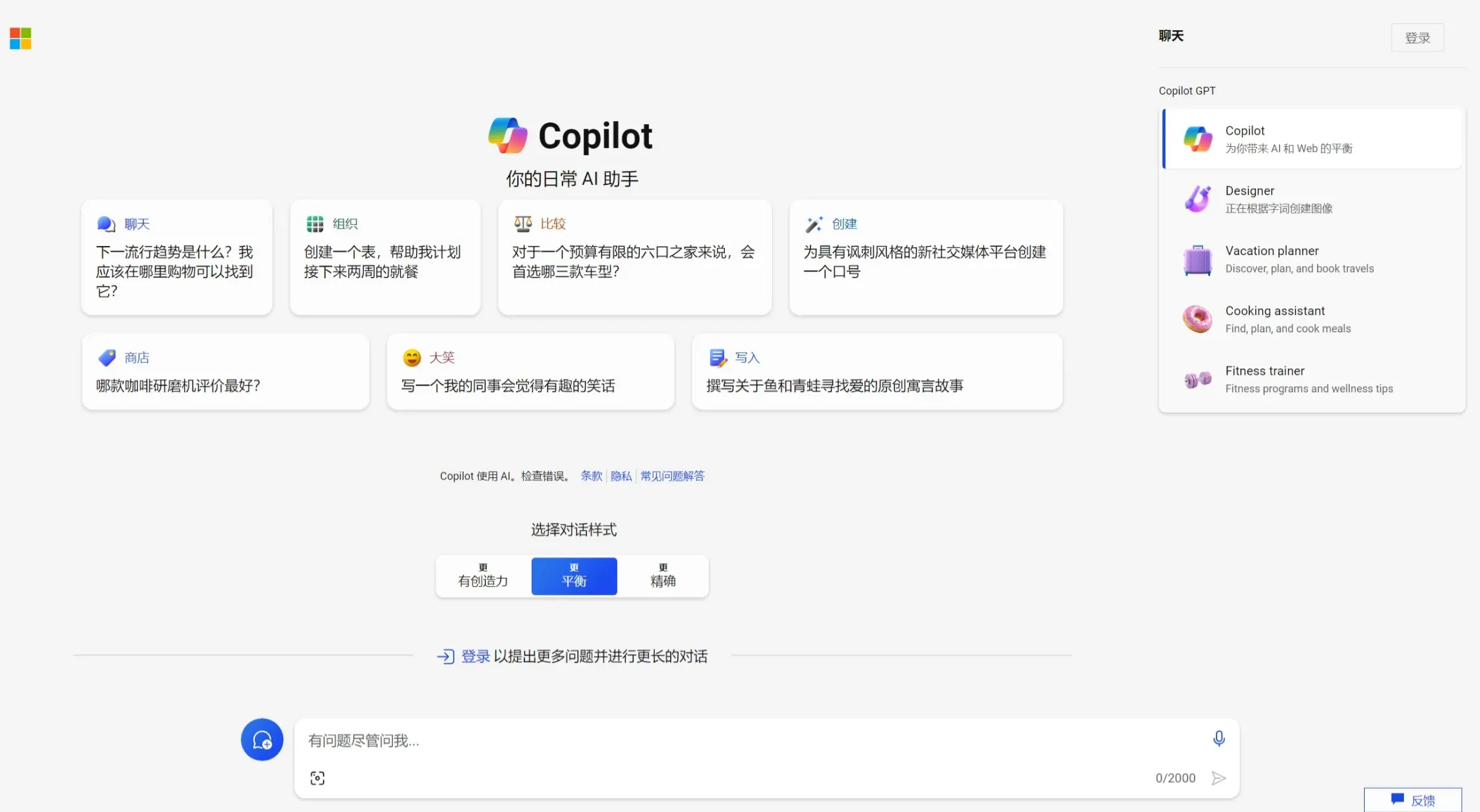Open the 隐私 privacy link
Image resolution: width=1480 pixels, height=812 pixels.
coord(621,476)
